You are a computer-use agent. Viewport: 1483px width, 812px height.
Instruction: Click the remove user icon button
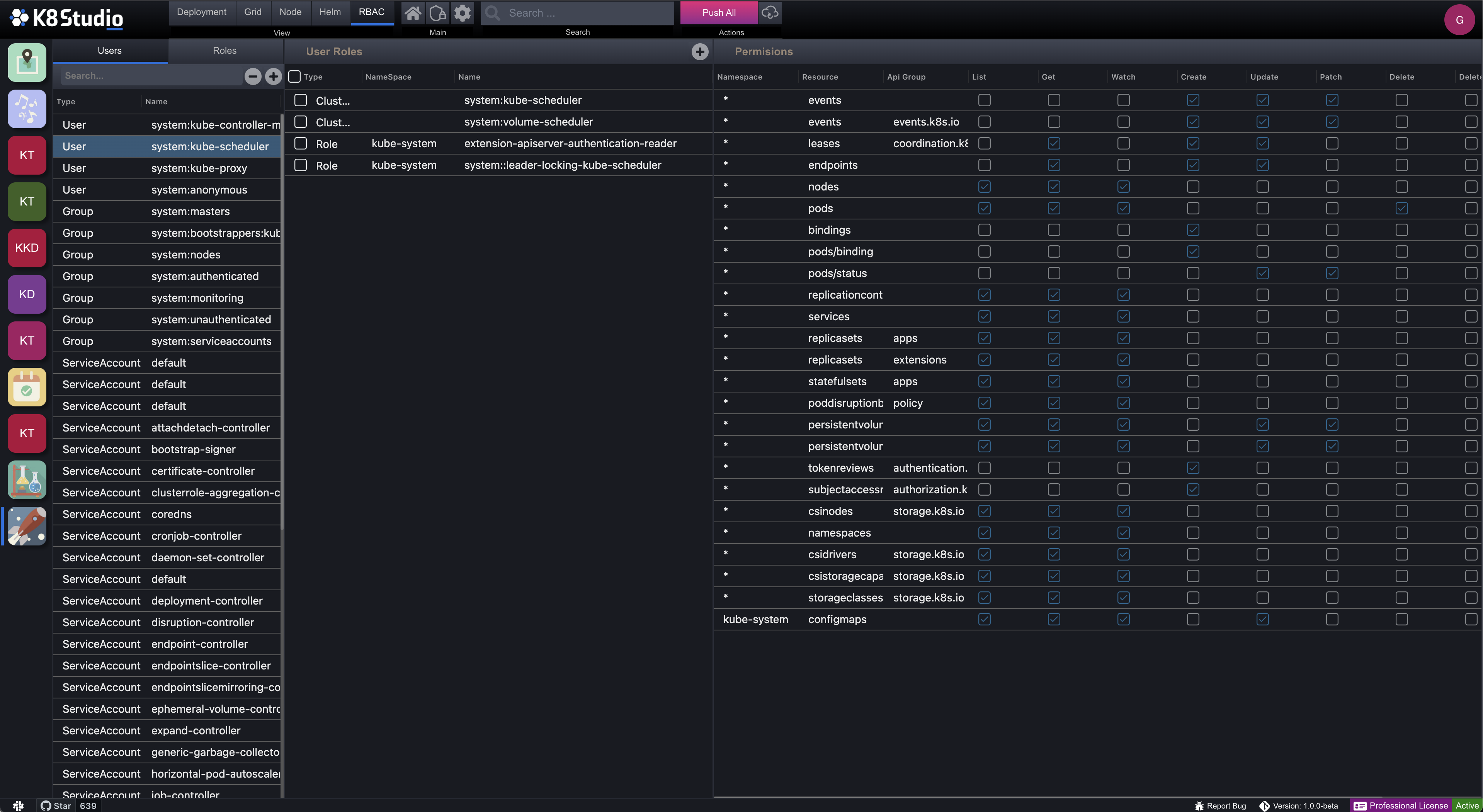pos(252,76)
